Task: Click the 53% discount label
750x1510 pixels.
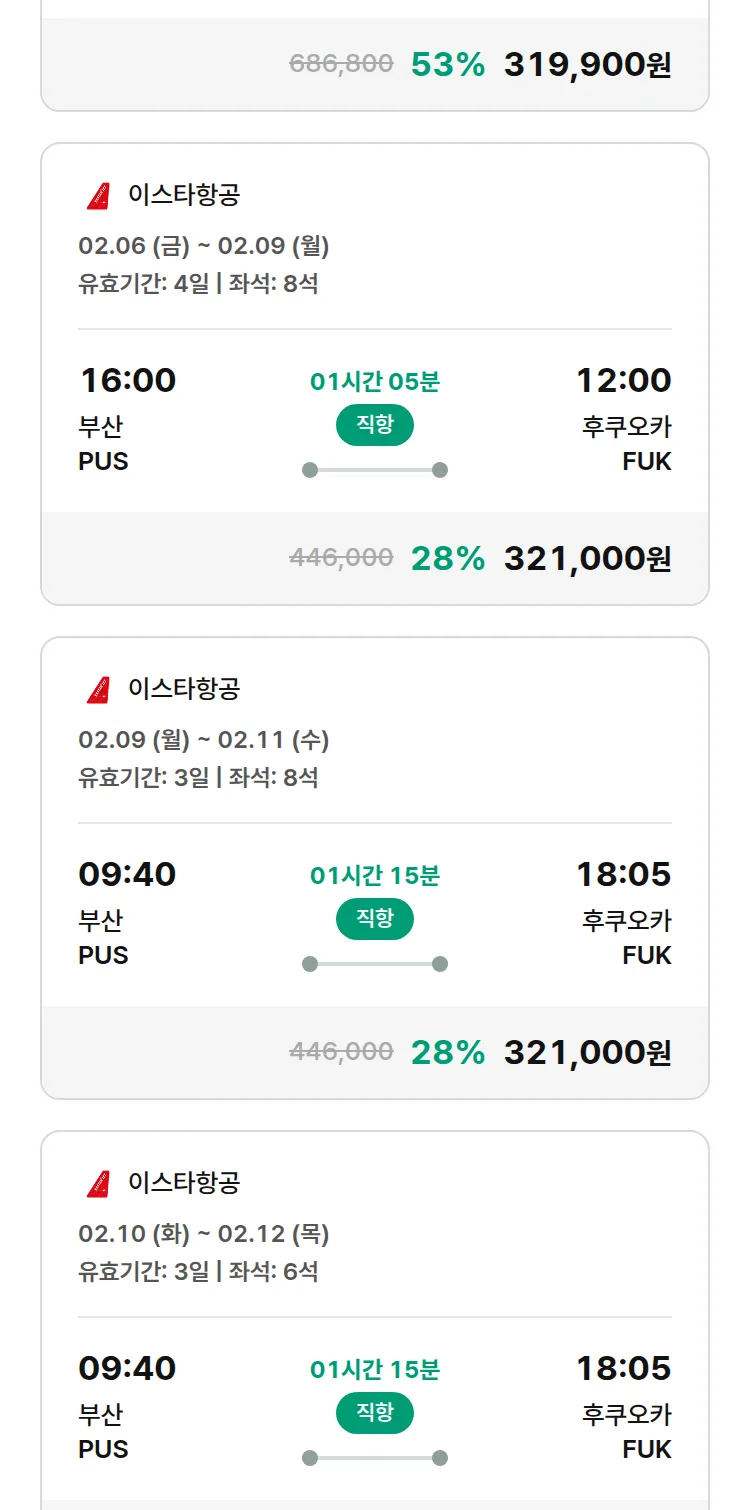Action: [447, 65]
